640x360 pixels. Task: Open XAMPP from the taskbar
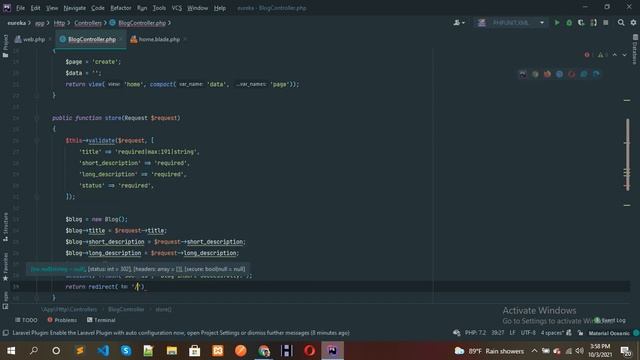(x=218, y=351)
